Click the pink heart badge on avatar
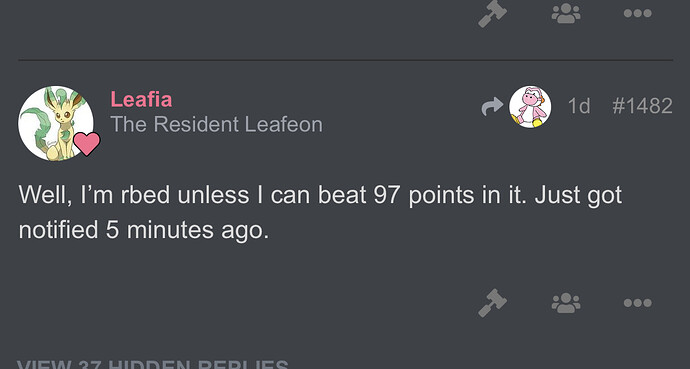Screen dimensions: 690x369 (x=87, y=143)
